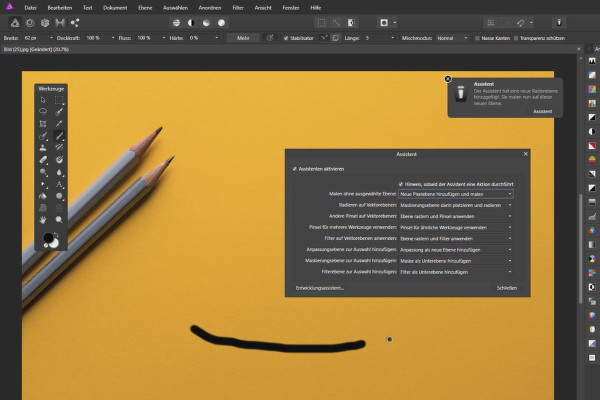This screenshot has width=600, height=400.
Task: Select the Zoom magnifier tool
Action: tap(59, 220)
